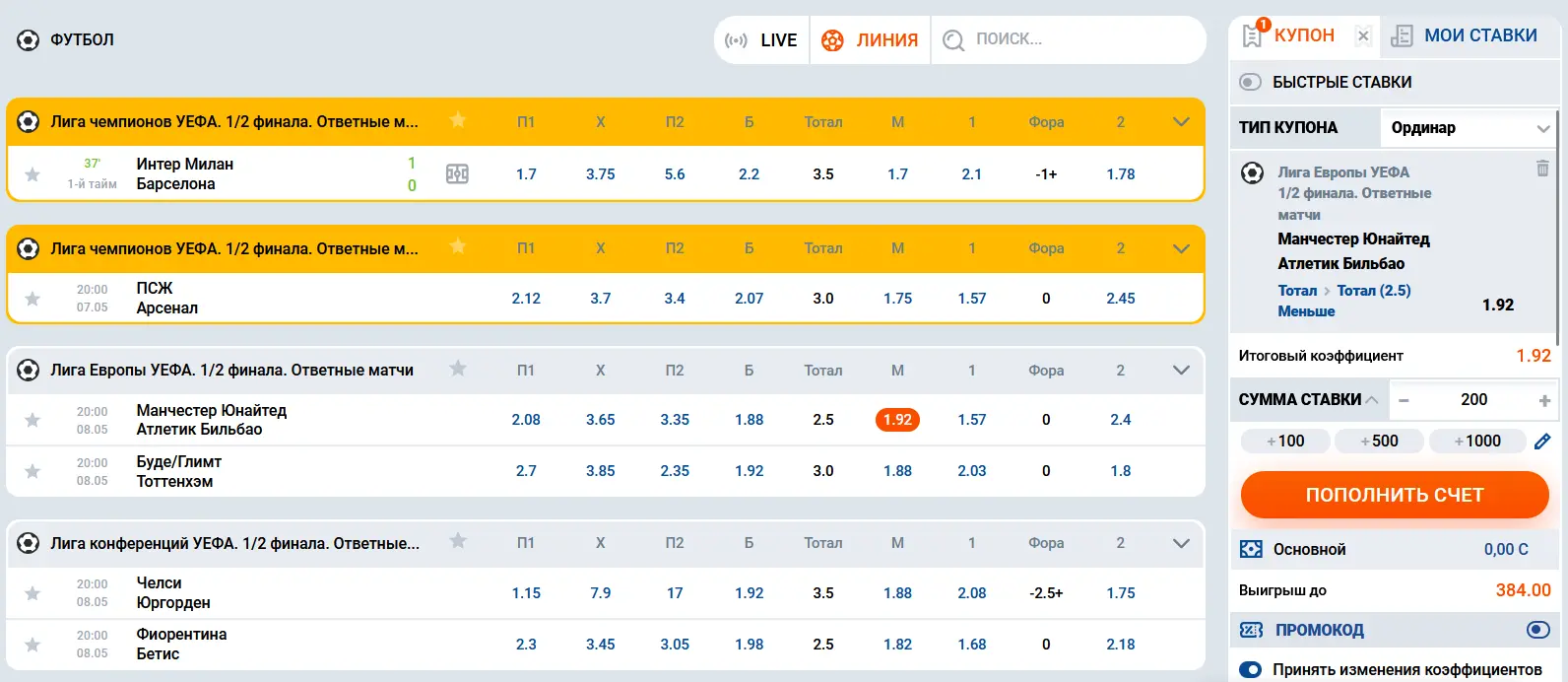Favorite Лига конференций УЕФА header star

(x=458, y=541)
